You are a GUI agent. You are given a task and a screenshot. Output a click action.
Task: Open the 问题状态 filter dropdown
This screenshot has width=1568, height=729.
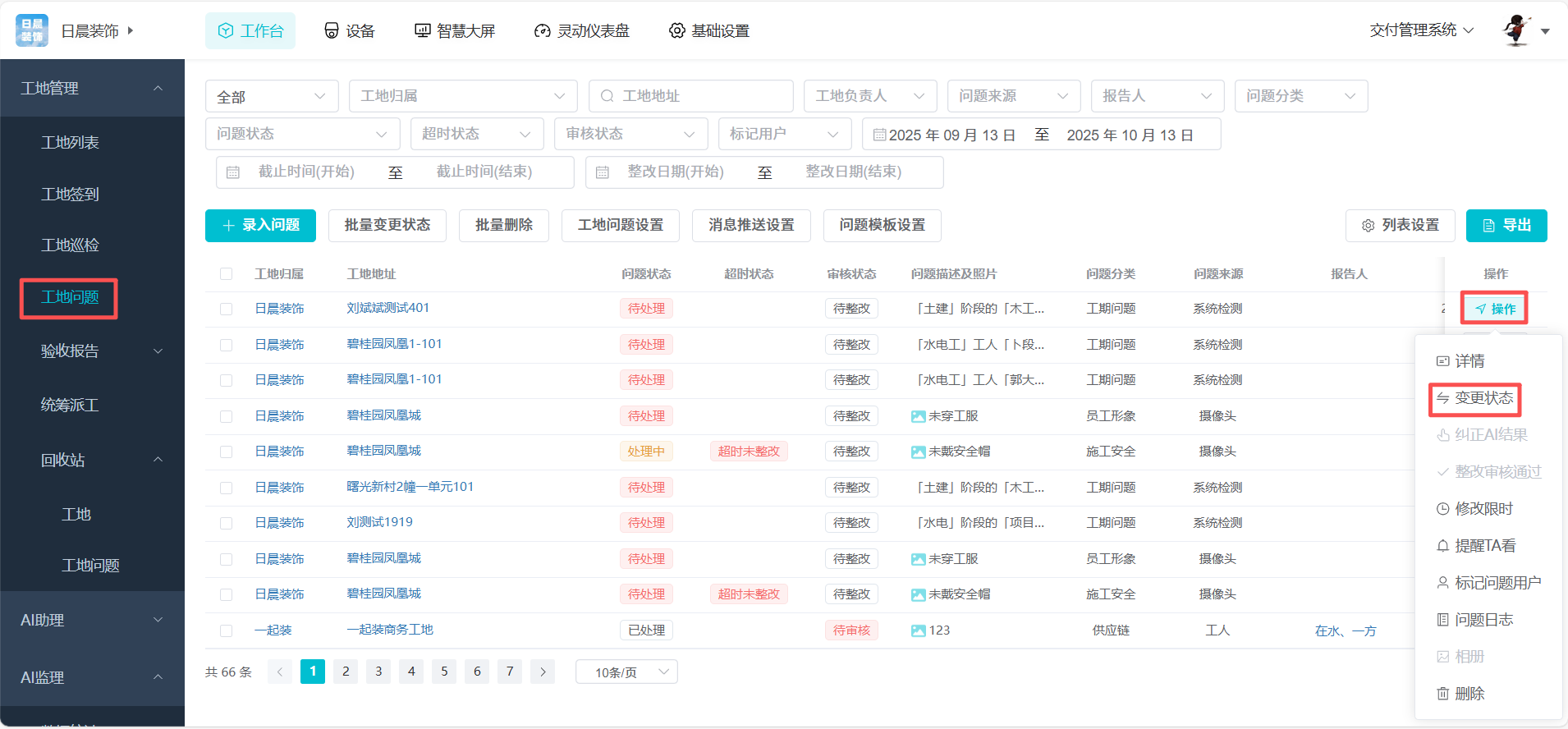[x=302, y=134]
